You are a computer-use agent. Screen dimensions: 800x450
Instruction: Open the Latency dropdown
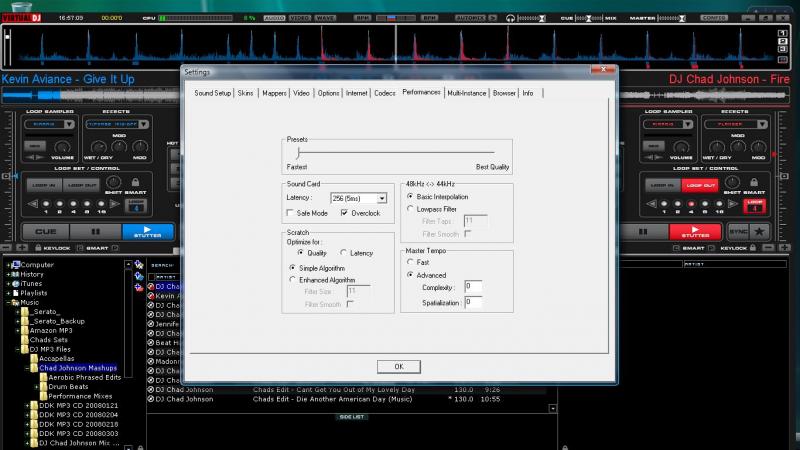click(382, 198)
